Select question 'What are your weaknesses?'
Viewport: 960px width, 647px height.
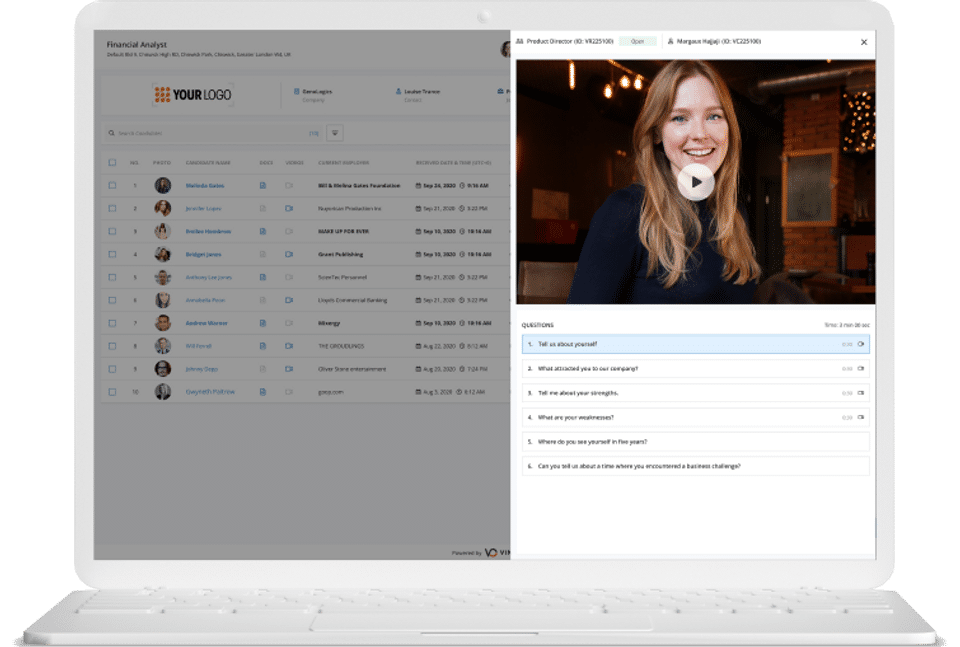(x=696, y=417)
